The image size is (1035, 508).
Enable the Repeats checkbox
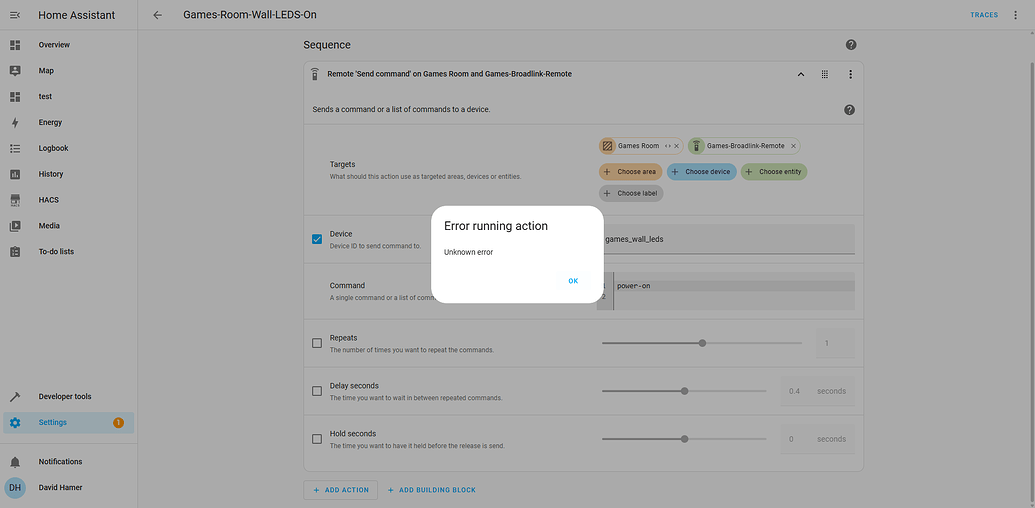317,343
